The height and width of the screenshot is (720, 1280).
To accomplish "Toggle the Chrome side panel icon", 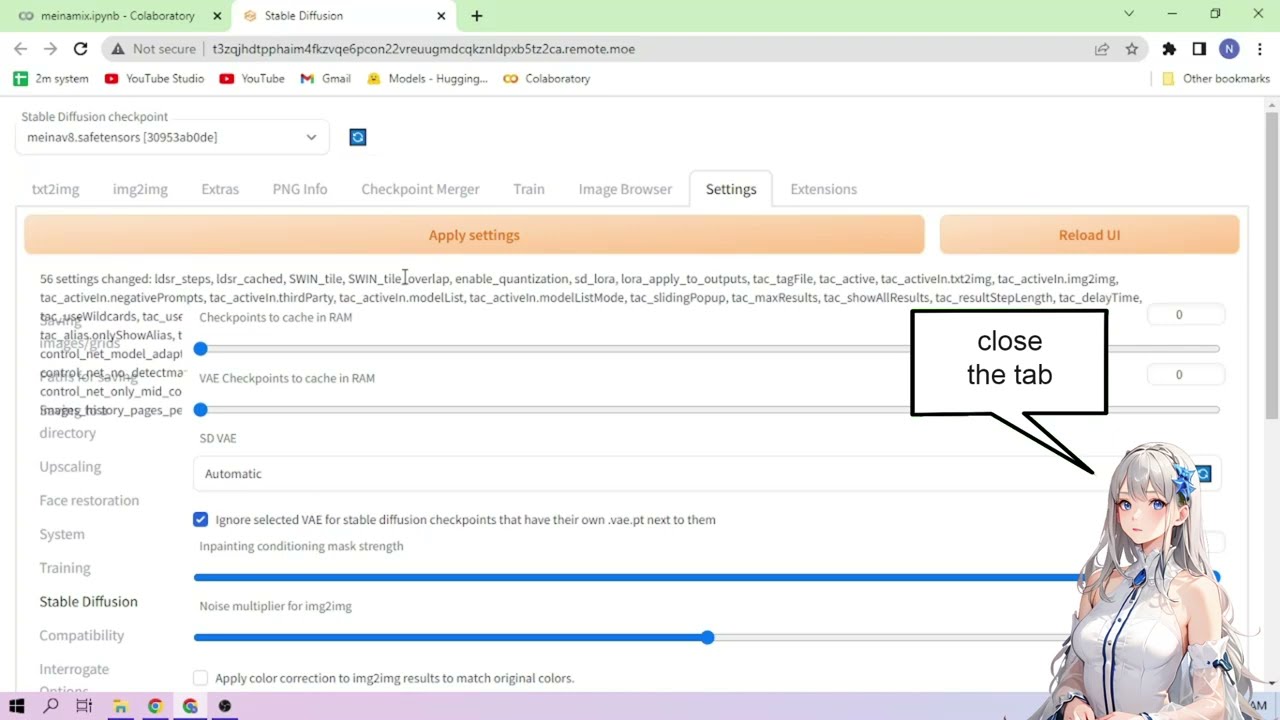I will [1199, 49].
